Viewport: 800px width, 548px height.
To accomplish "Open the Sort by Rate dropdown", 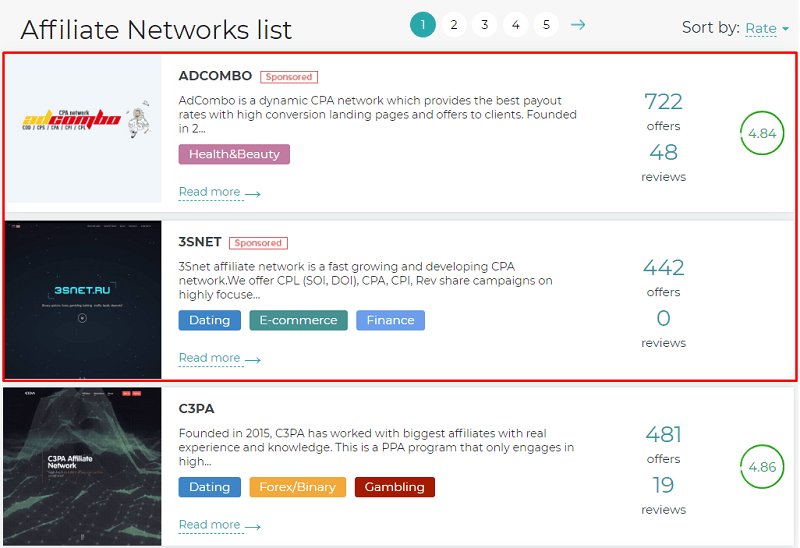I will [767, 28].
